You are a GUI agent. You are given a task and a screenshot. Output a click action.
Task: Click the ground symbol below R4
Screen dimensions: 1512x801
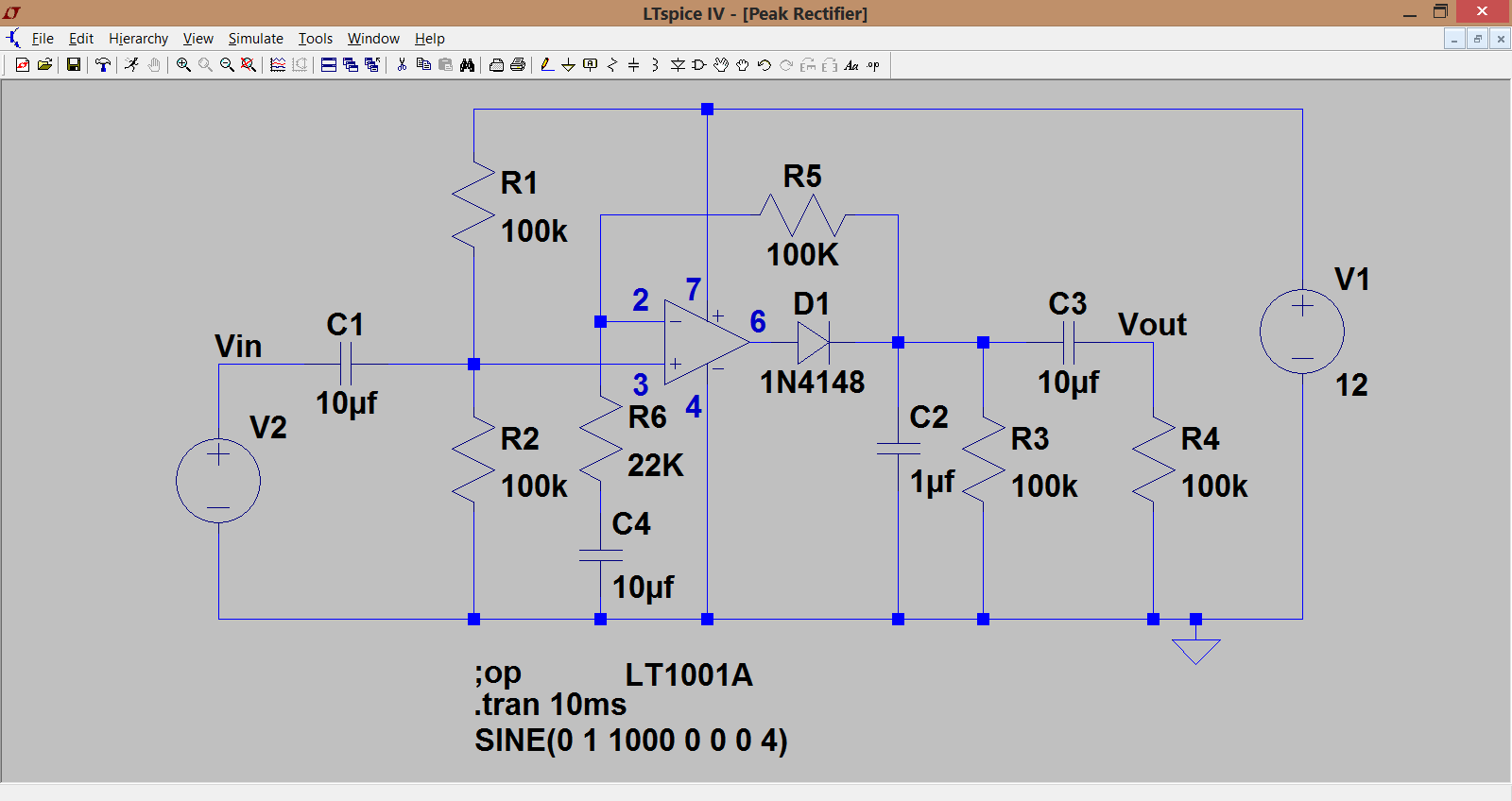tap(1196, 651)
